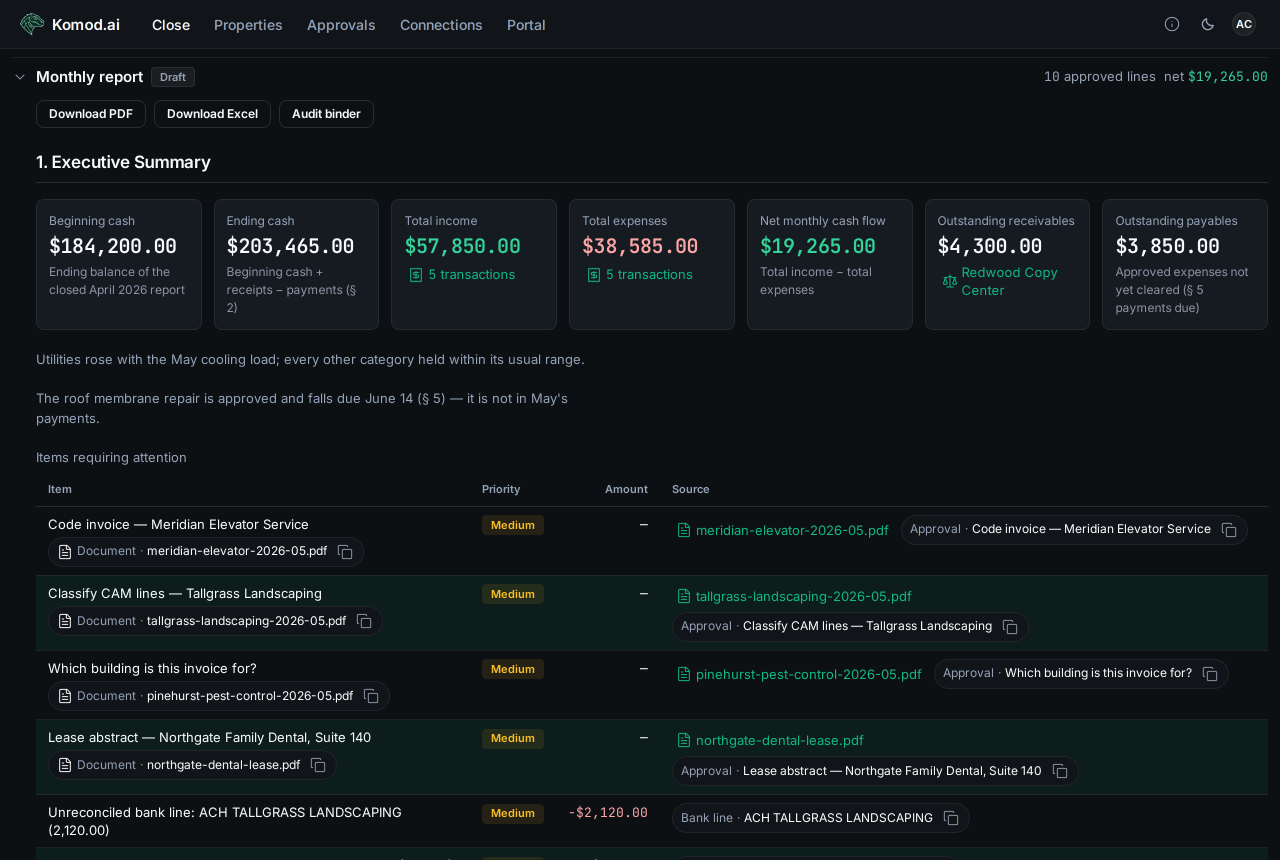Image resolution: width=1280 pixels, height=860 pixels.
Task: Copy tallgrass-landscaping-2026-05.pdf document chip reference
Action: [x=364, y=621]
